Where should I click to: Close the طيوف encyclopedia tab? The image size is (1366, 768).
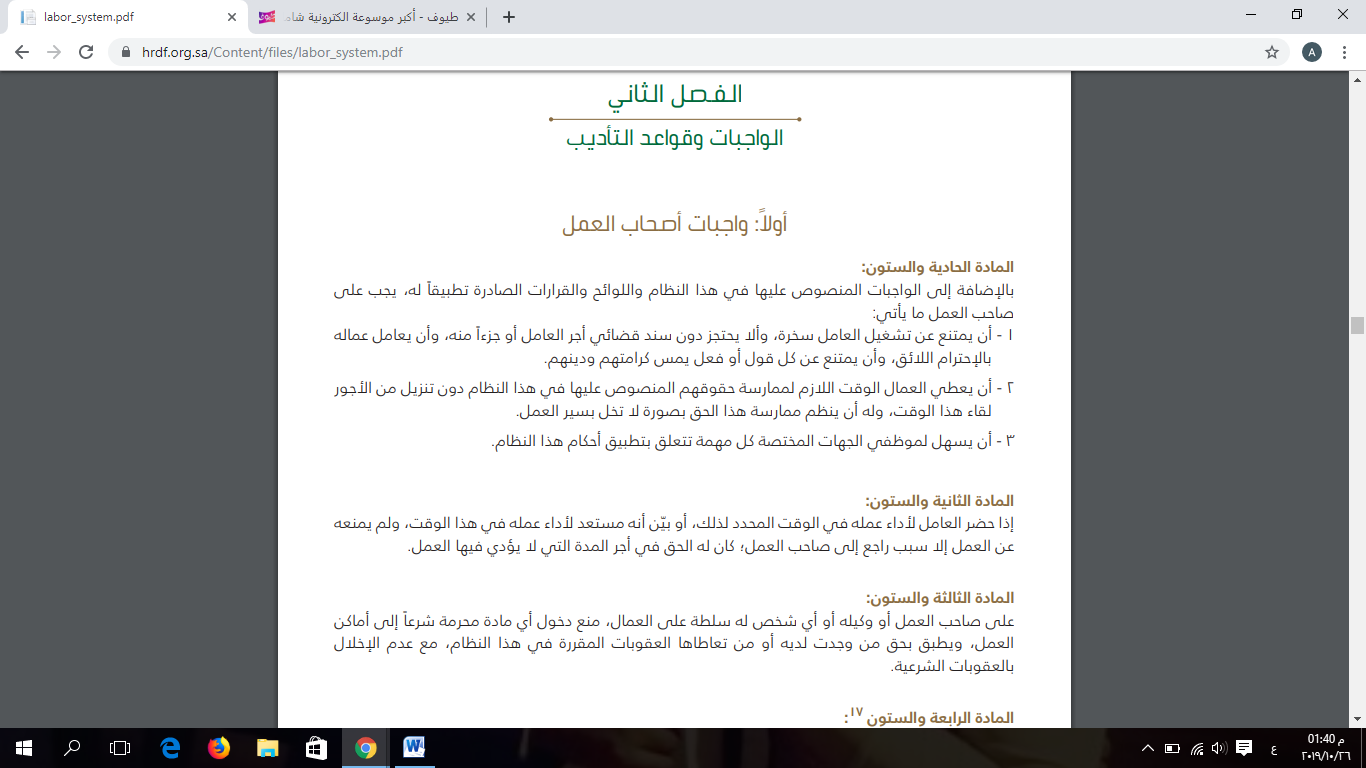click(x=472, y=17)
